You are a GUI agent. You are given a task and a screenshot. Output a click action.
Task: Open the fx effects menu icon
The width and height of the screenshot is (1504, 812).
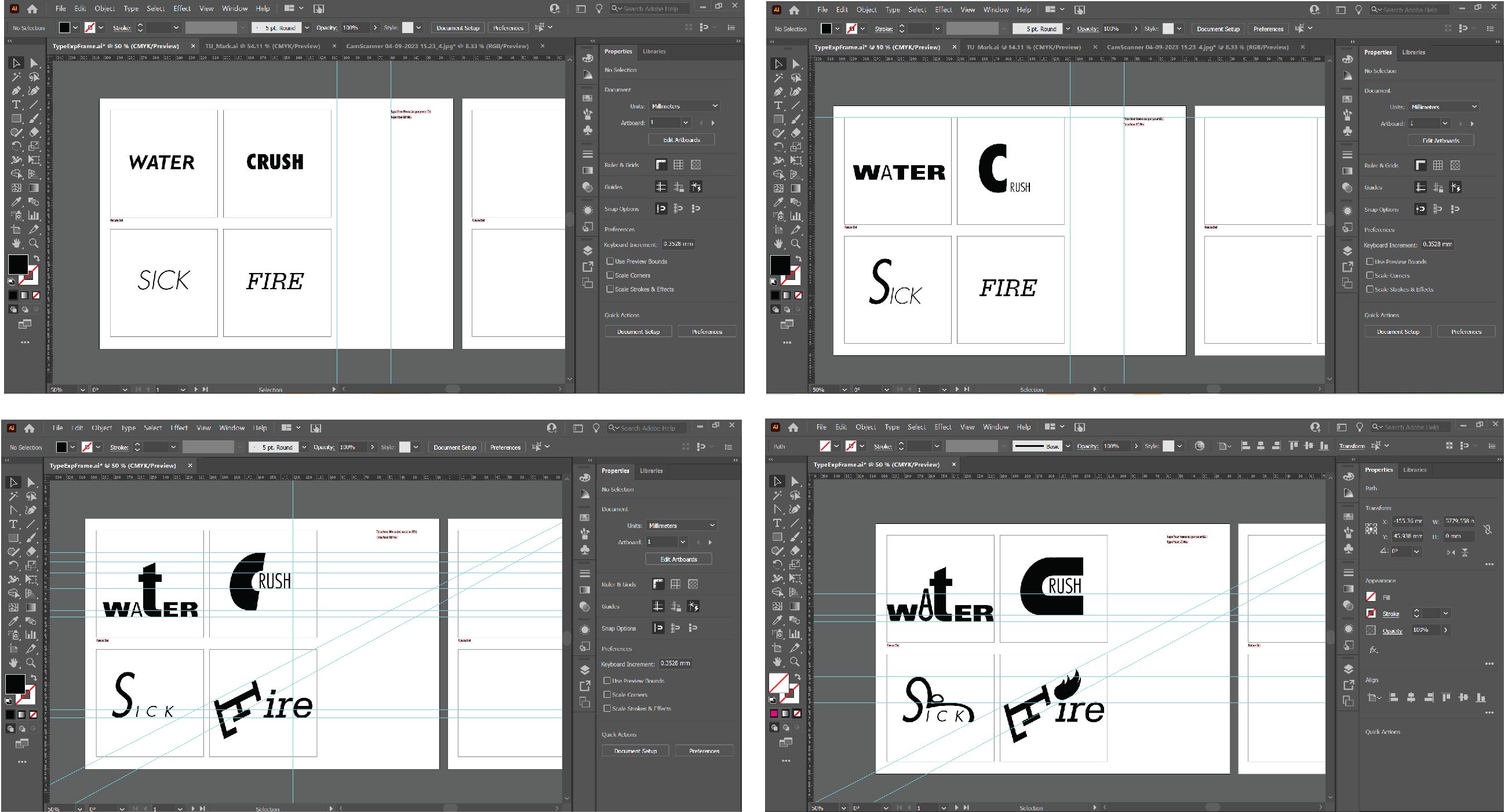1374,650
